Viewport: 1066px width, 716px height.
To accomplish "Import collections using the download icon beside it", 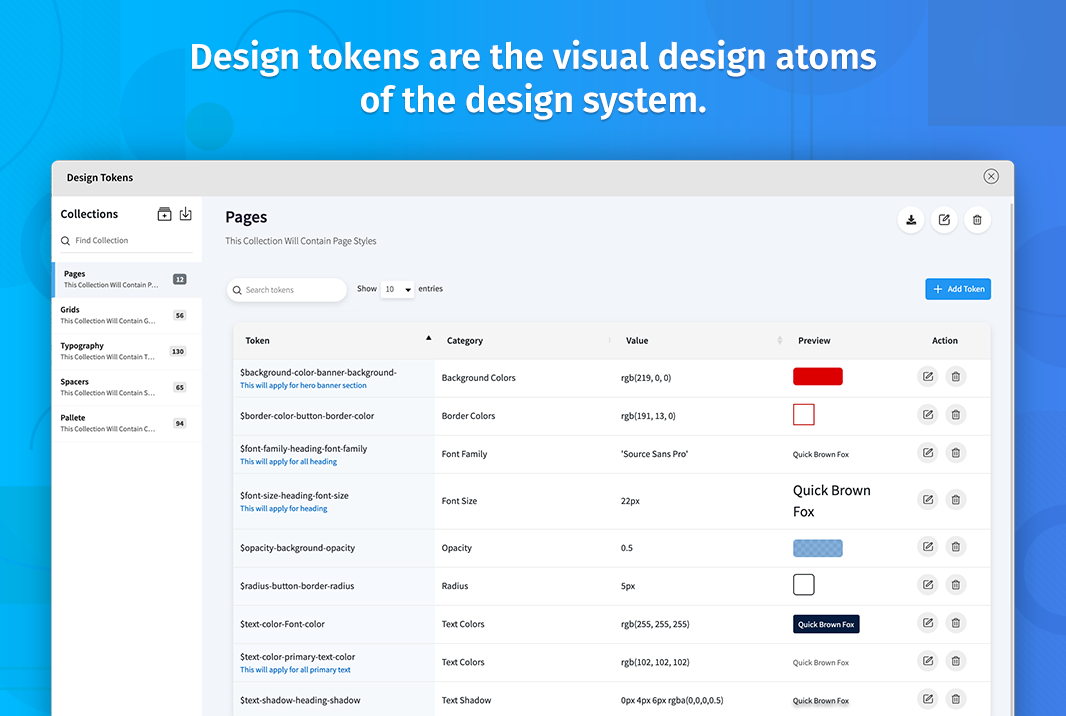I will coord(186,213).
